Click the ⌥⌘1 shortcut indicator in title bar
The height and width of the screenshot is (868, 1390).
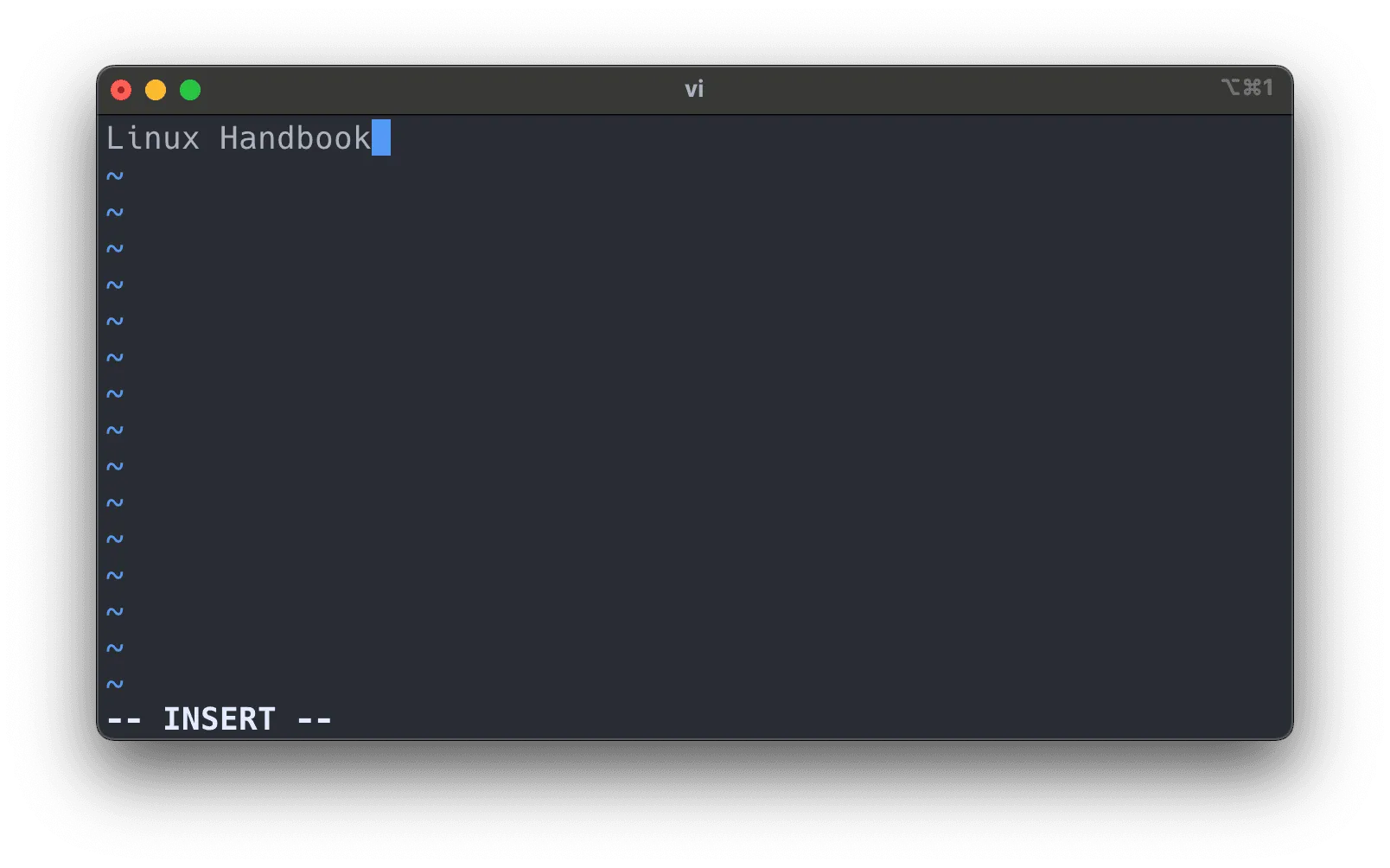pos(1247,87)
